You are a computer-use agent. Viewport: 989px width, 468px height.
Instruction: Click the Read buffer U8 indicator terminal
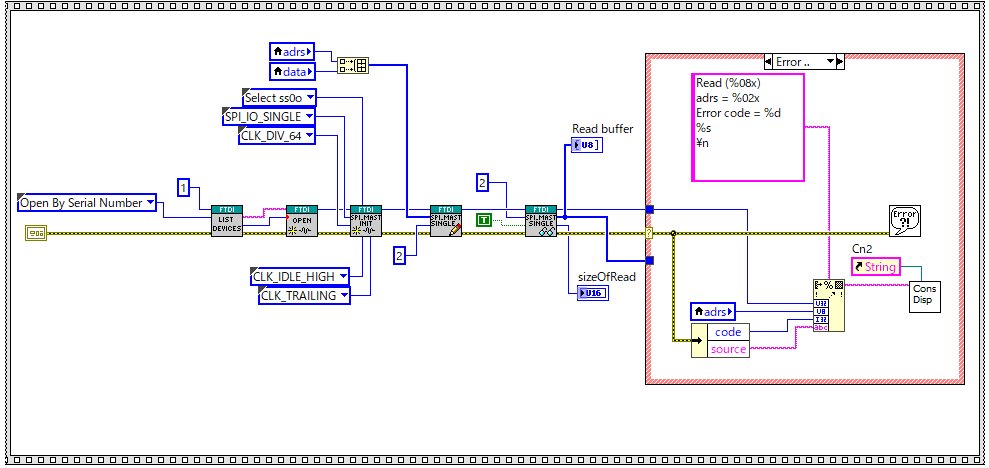click(587, 146)
